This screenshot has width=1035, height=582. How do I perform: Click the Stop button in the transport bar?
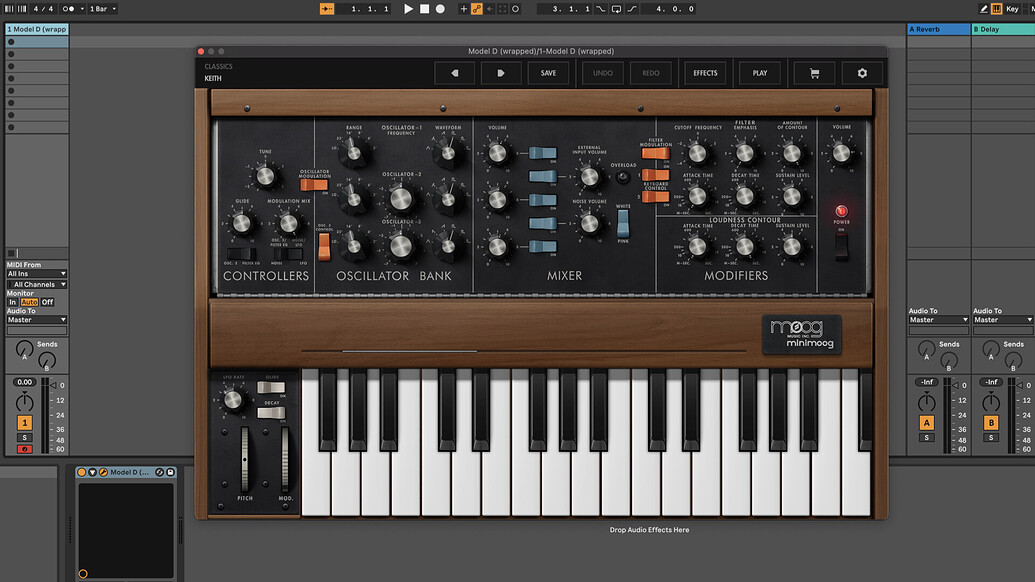click(425, 9)
